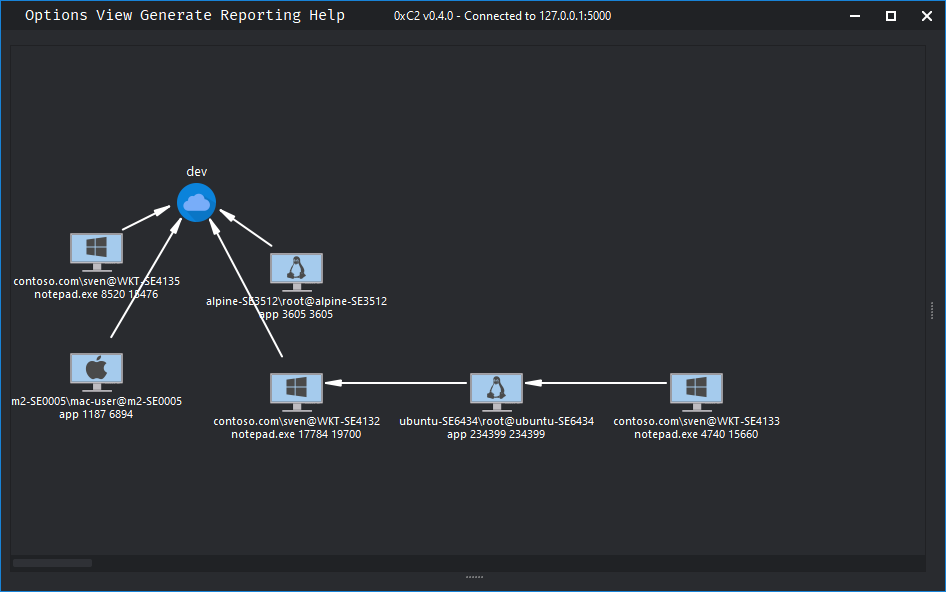Open the Help menu
946x592 pixels.
(x=327, y=15)
